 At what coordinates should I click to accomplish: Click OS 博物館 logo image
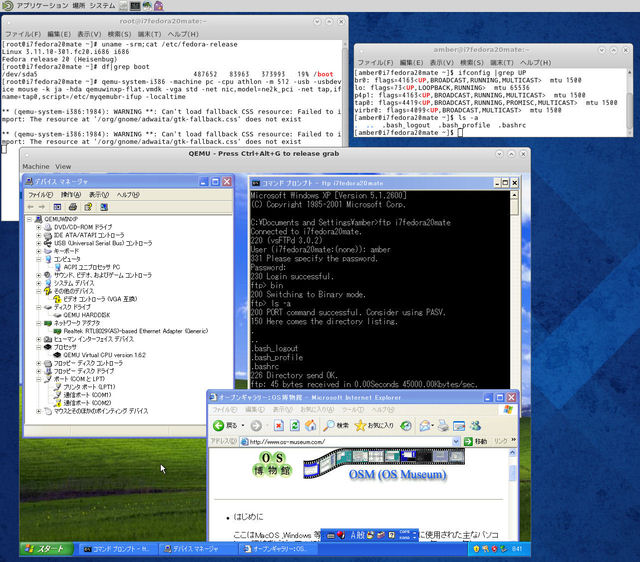[272, 464]
